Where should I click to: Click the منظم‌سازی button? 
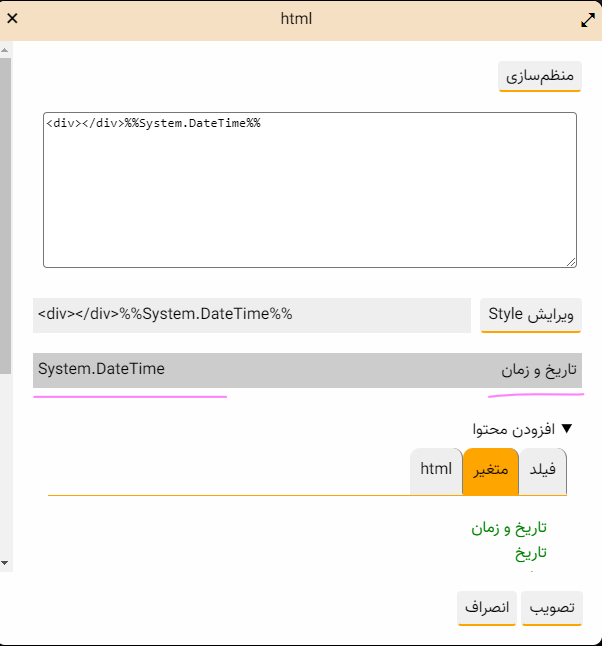(x=540, y=77)
